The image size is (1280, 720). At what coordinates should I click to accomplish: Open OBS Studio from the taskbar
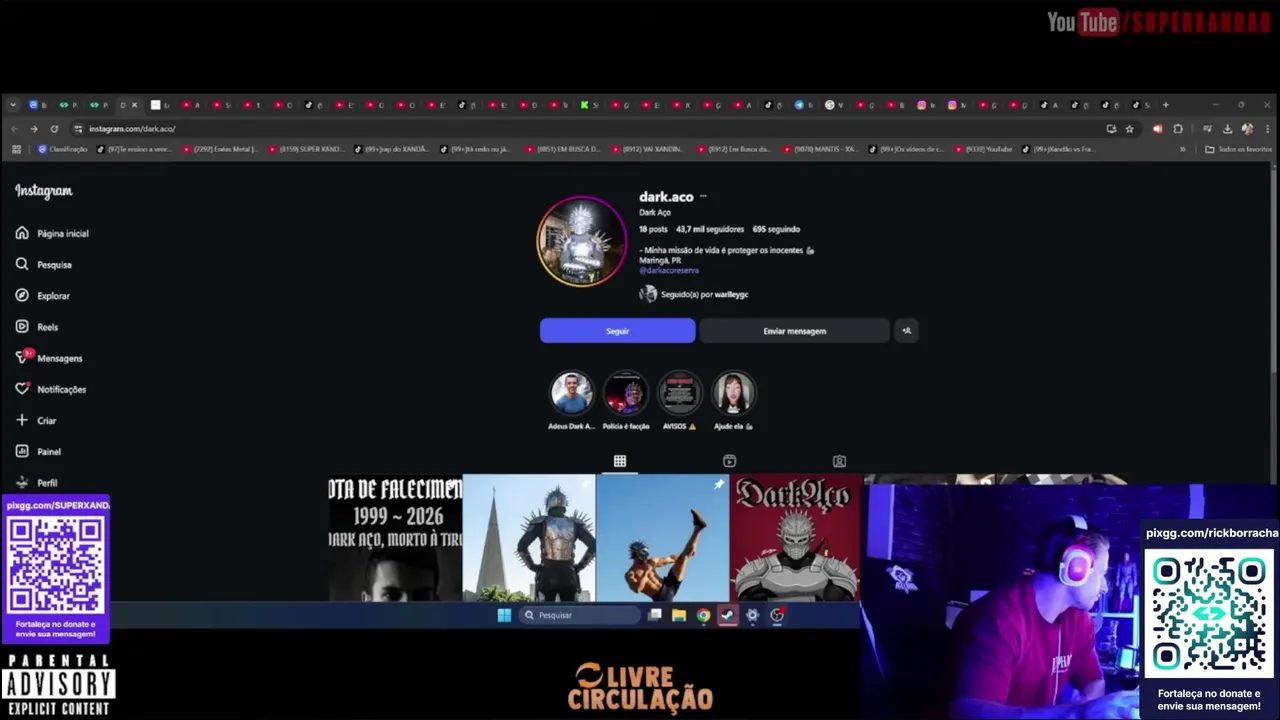777,615
